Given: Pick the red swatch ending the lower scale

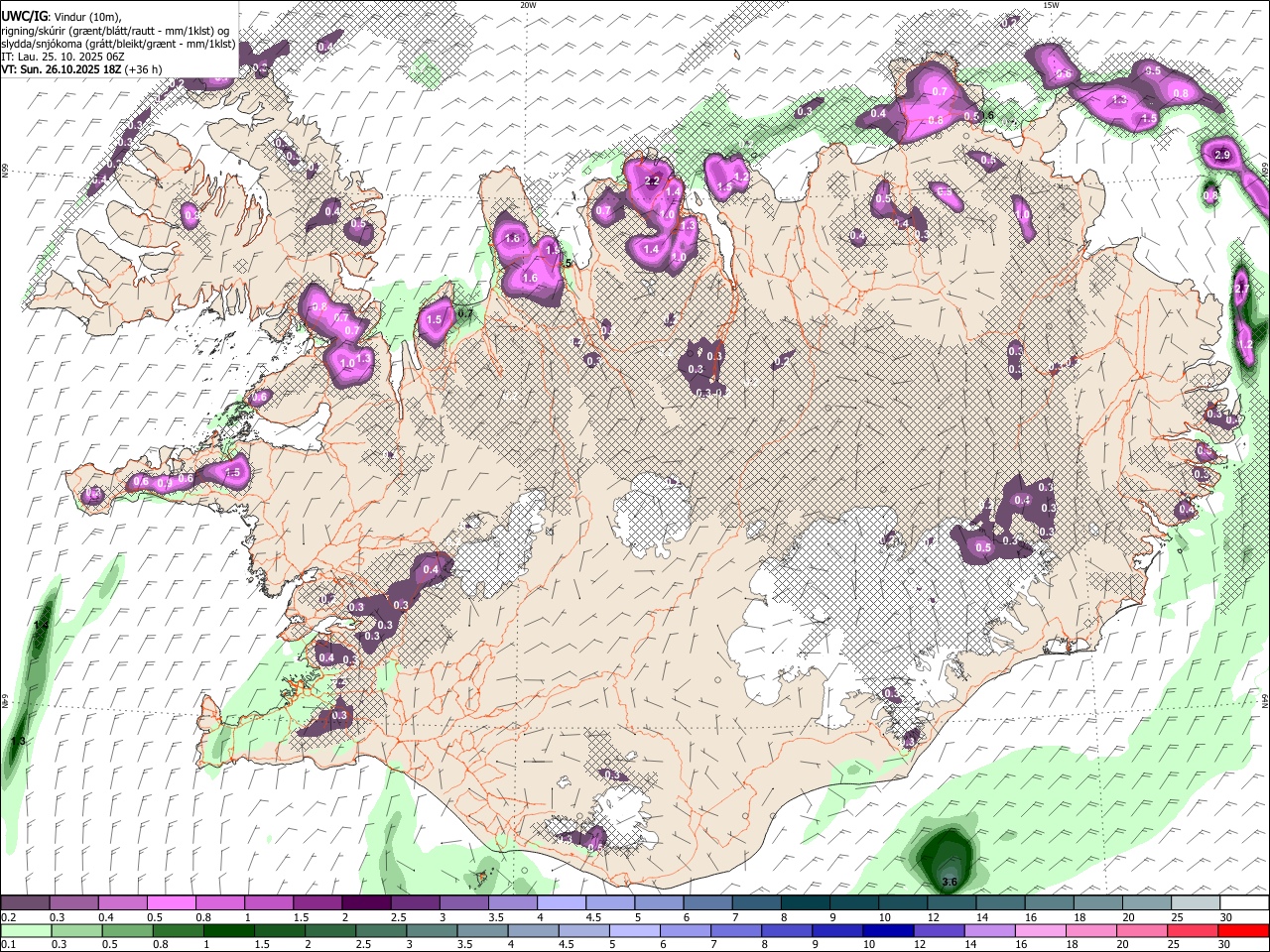Looking at the screenshot, I should (x=1244, y=931).
